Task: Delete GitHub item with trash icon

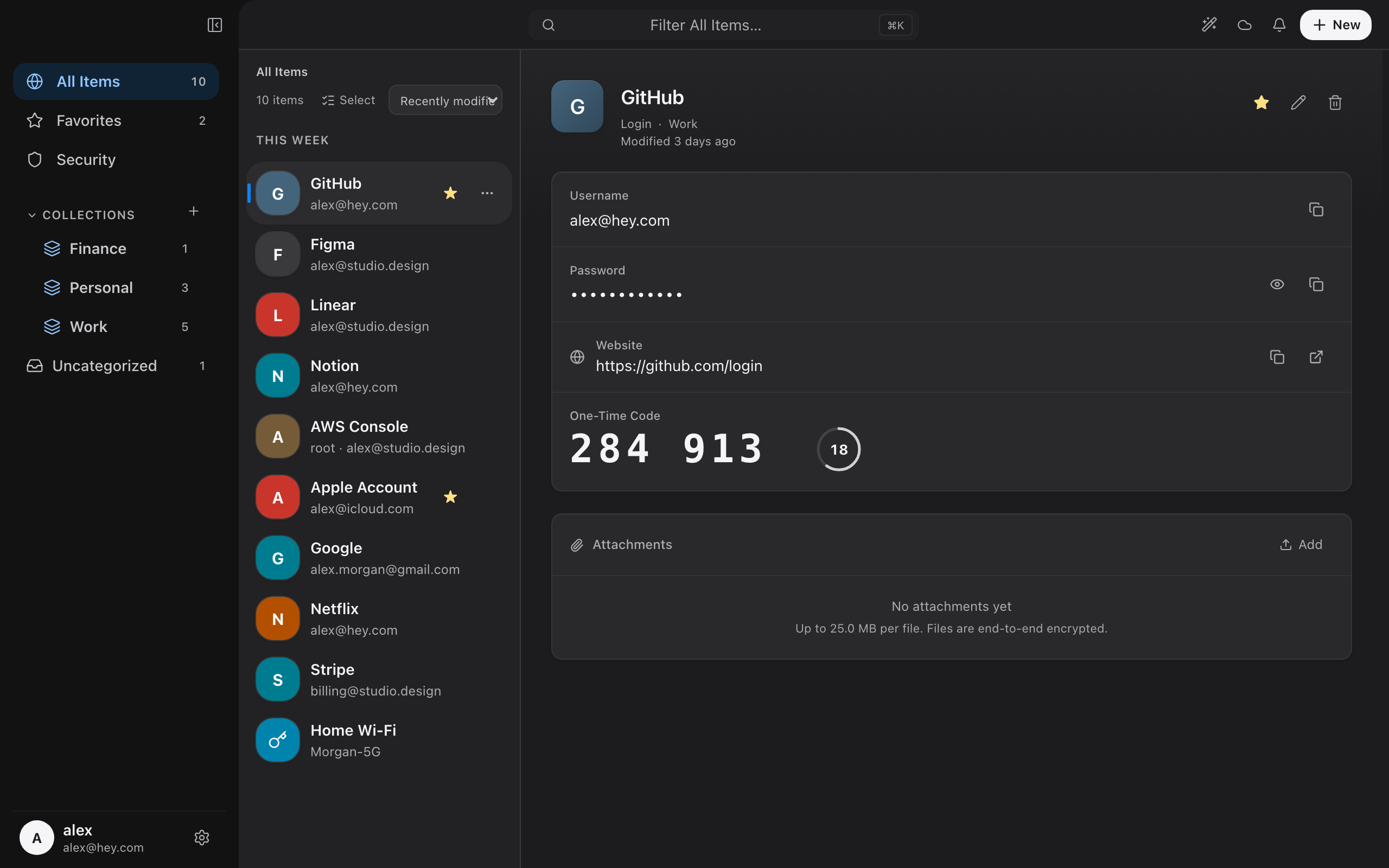Action: pos(1335,102)
